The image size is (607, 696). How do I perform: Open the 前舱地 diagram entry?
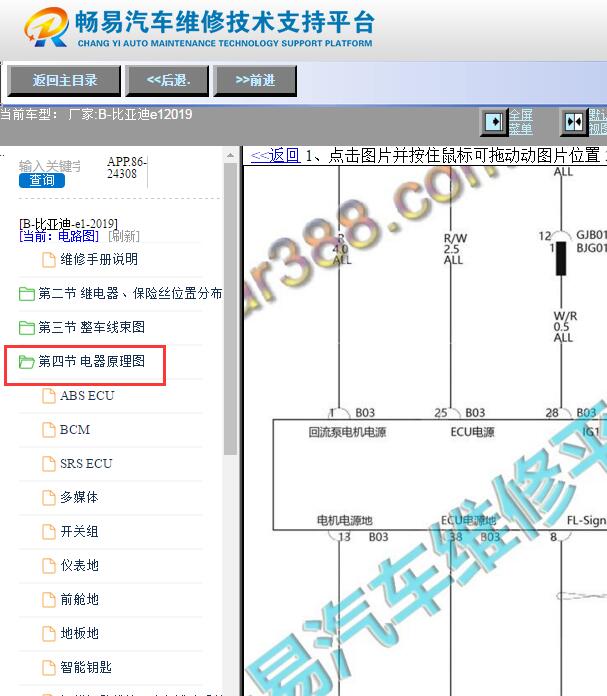click(79, 600)
